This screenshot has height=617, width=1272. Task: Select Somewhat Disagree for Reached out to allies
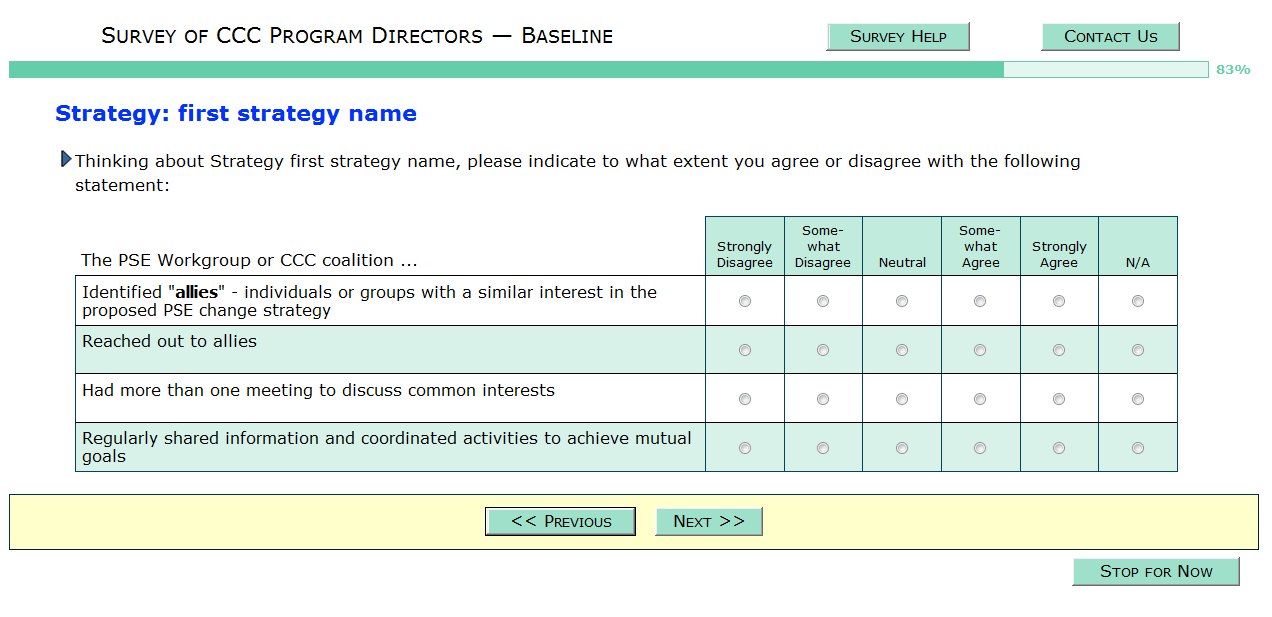click(823, 350)
